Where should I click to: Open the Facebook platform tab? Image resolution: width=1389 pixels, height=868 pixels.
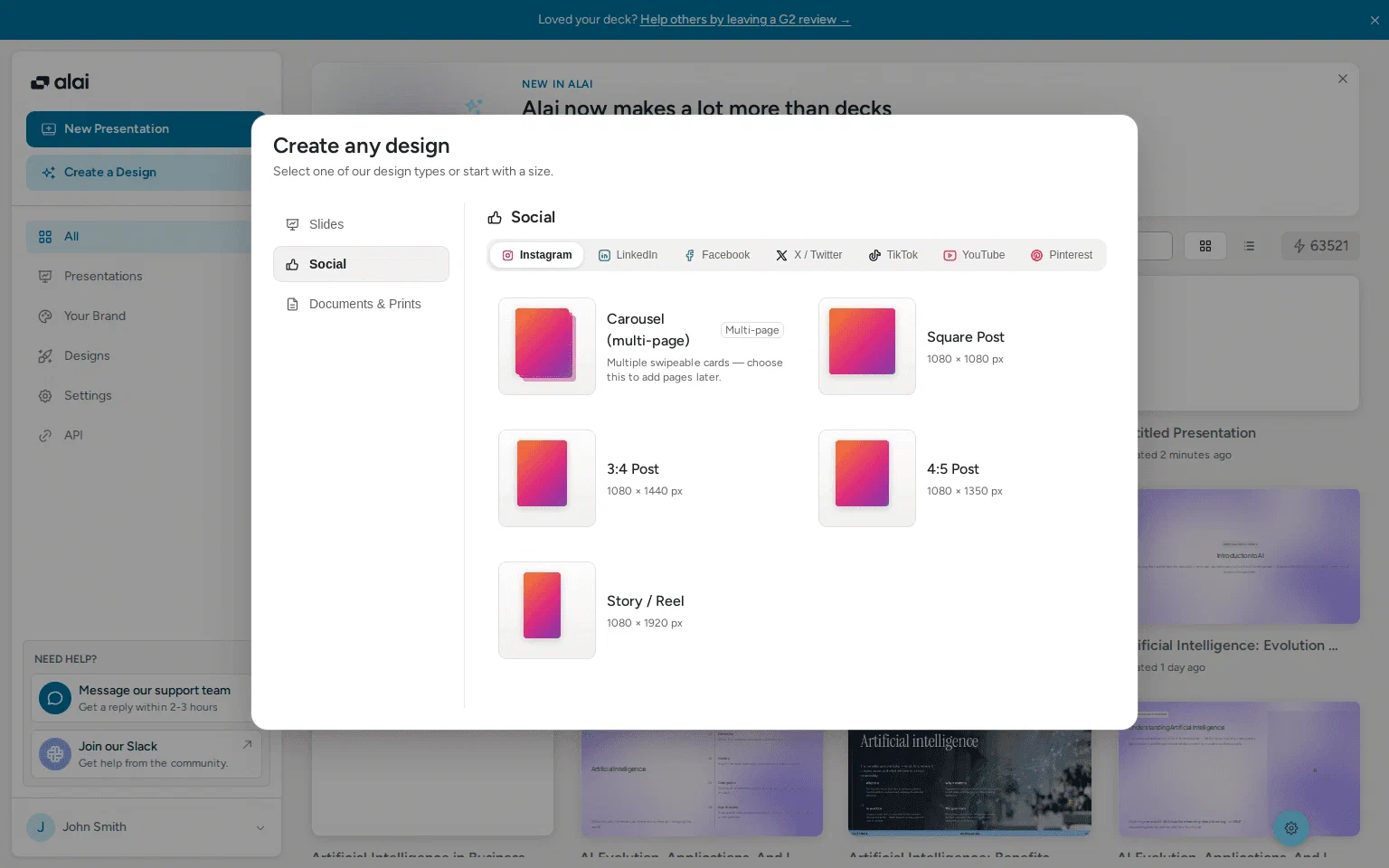(x=717, y=255)
